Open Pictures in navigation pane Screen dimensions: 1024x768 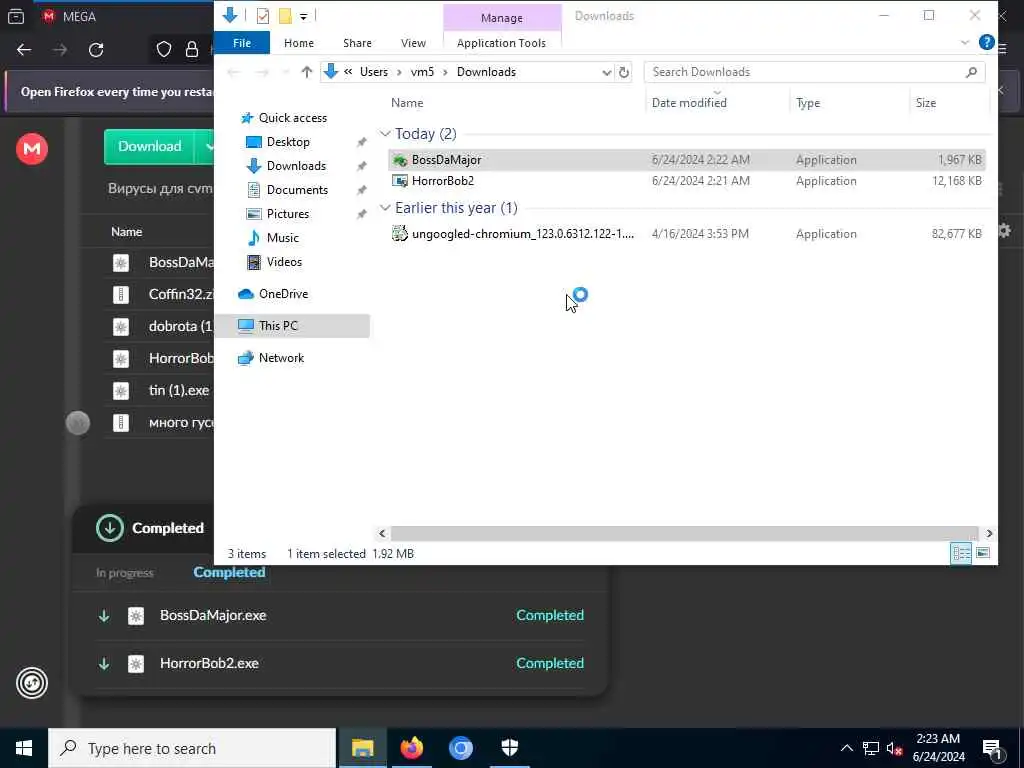tap(287, 214)
